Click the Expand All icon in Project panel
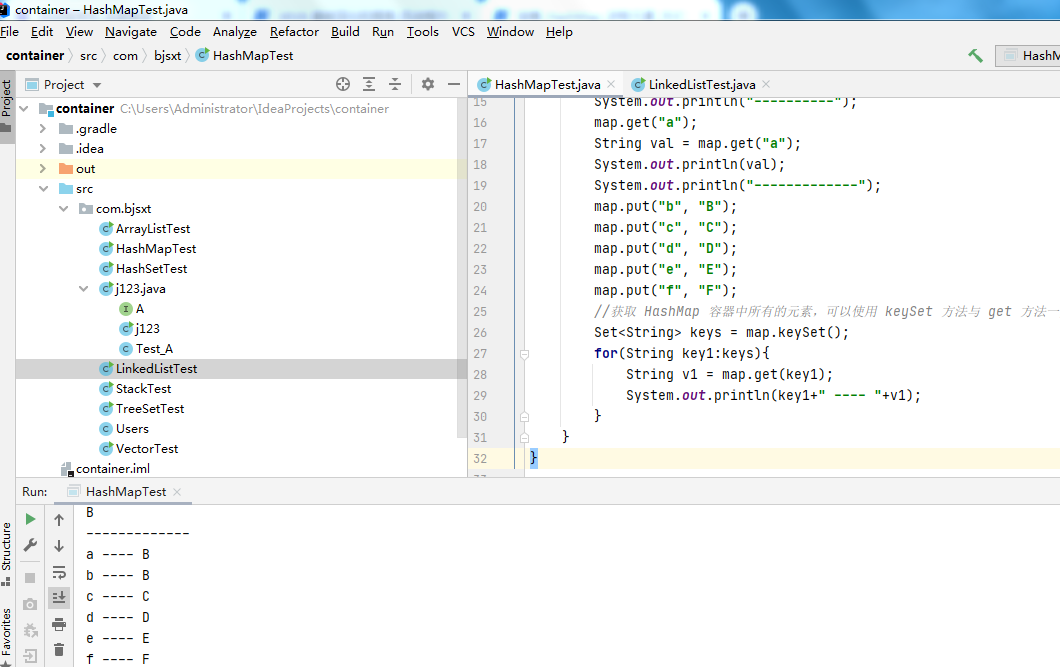This screenshot has height=667, width=1060. (x=368, y=84)
